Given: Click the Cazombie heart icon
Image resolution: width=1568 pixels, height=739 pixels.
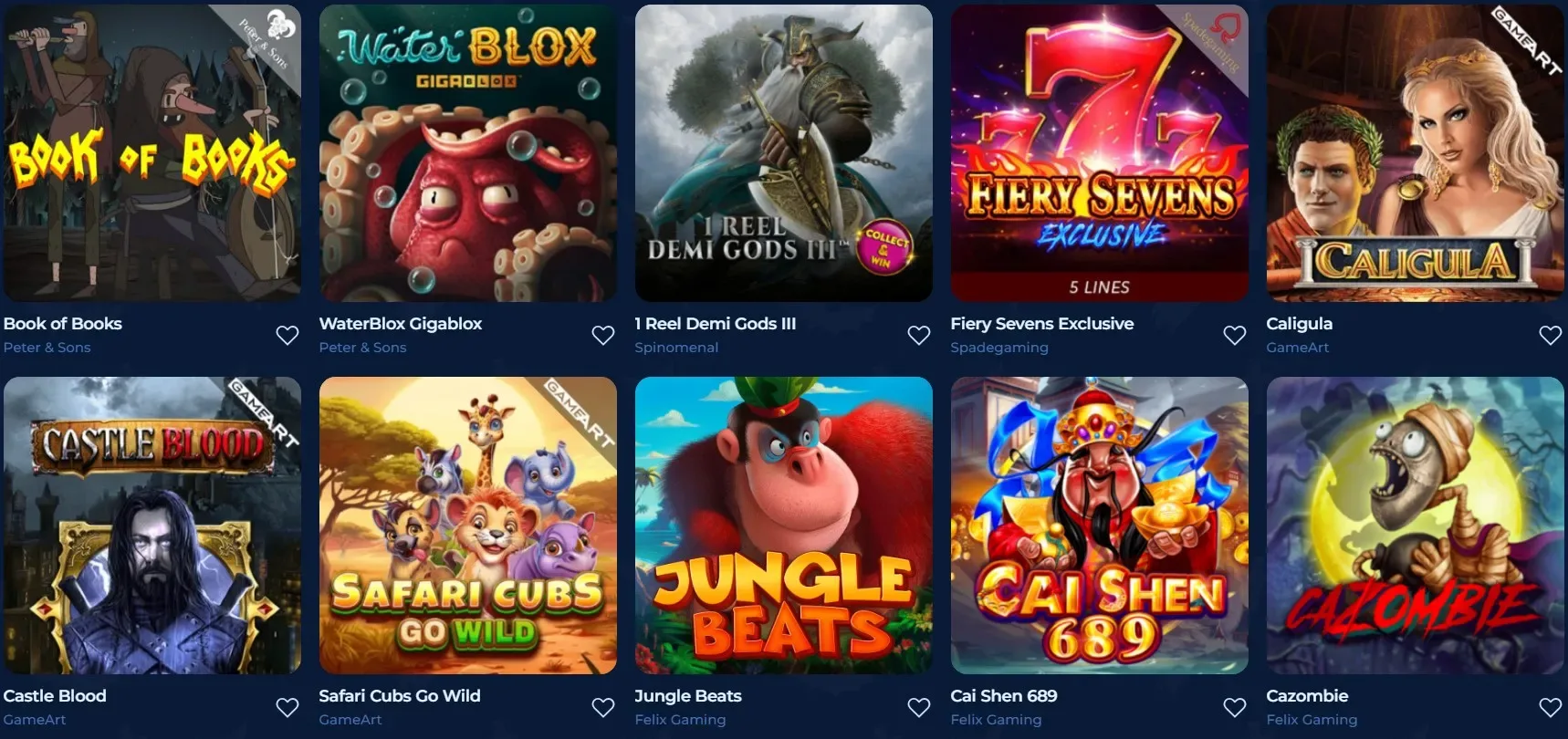Looking at the screenshot, I should pos(1551,707).
